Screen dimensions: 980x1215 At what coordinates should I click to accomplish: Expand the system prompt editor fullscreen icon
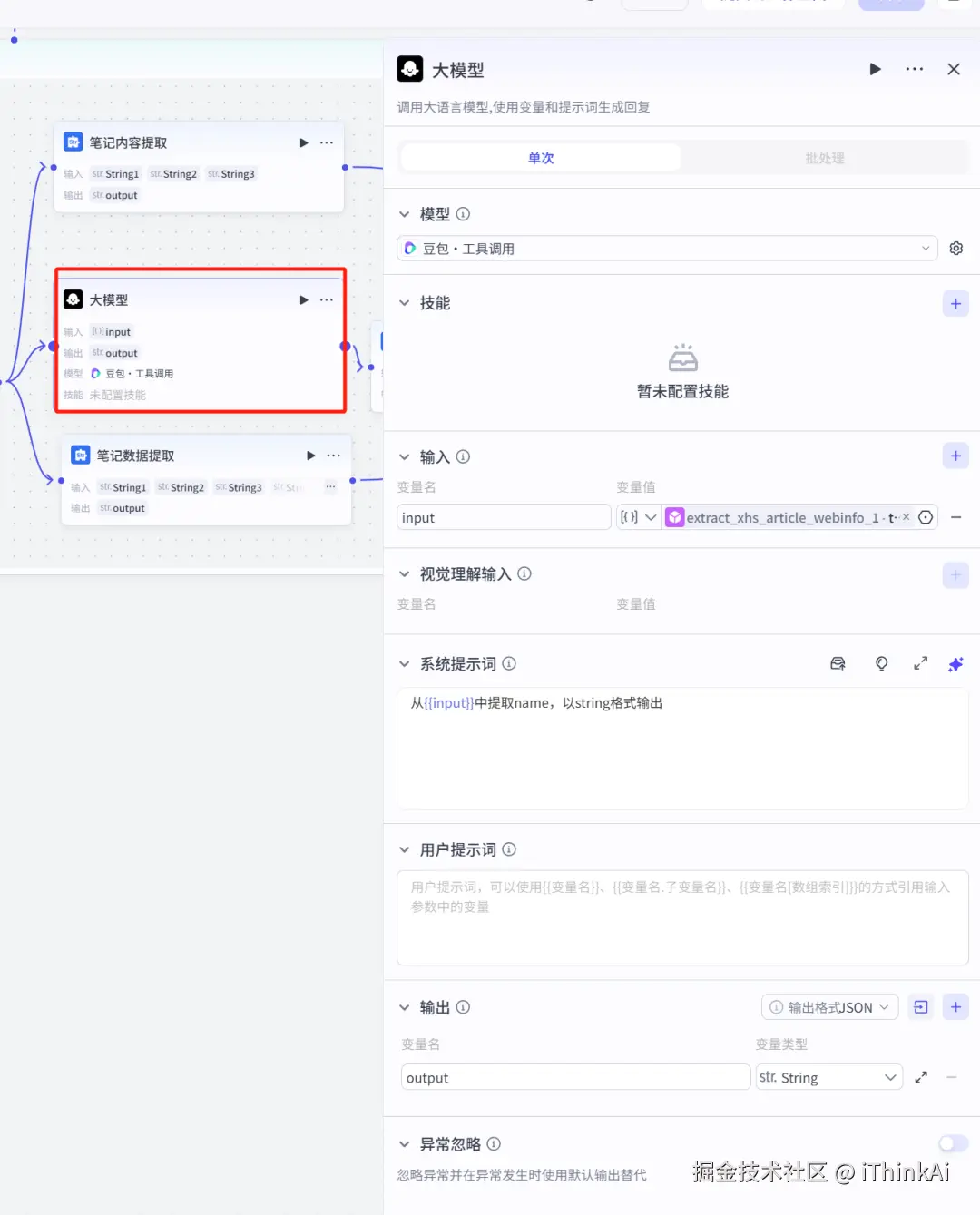click(x=920, y=663)
